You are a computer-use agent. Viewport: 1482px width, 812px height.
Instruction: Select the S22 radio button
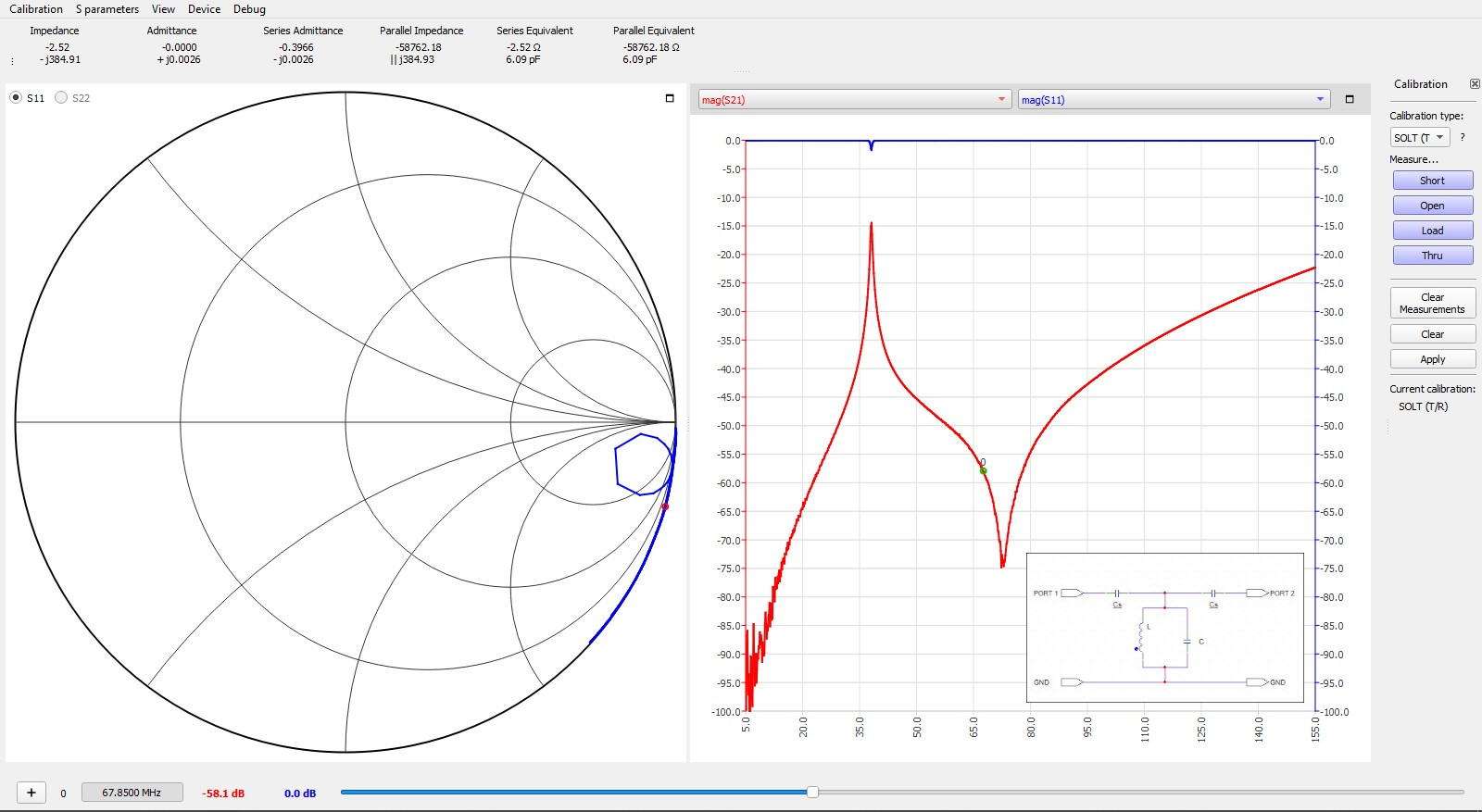click(61, 97)
